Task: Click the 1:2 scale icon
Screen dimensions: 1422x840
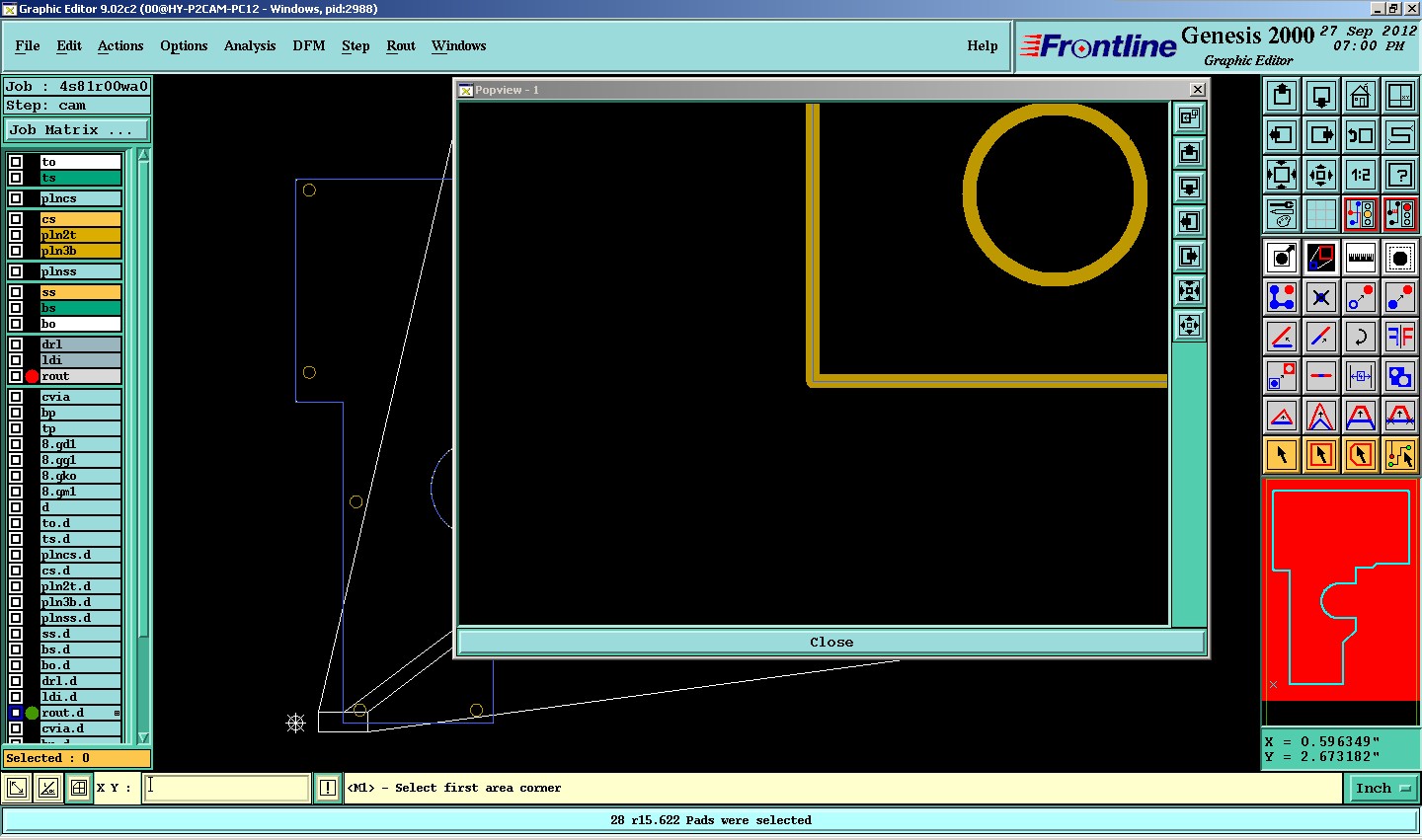Action: click(1361, 175)
